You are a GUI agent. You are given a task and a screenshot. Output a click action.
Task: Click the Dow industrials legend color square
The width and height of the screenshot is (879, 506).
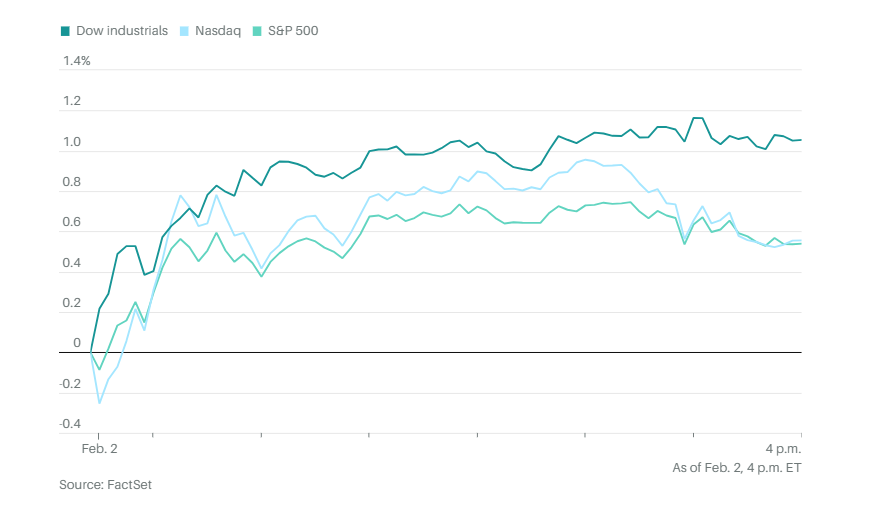[x=66, y=31]
